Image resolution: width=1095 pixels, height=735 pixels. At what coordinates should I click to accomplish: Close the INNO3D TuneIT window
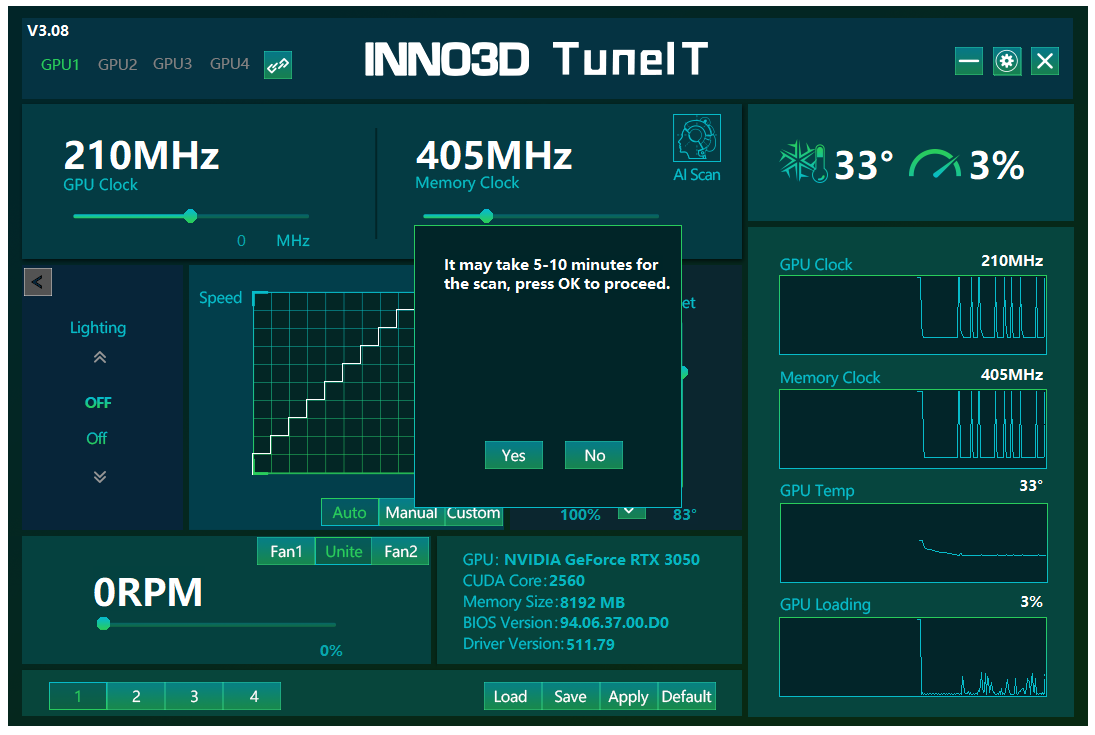(x=1045, y=61)
